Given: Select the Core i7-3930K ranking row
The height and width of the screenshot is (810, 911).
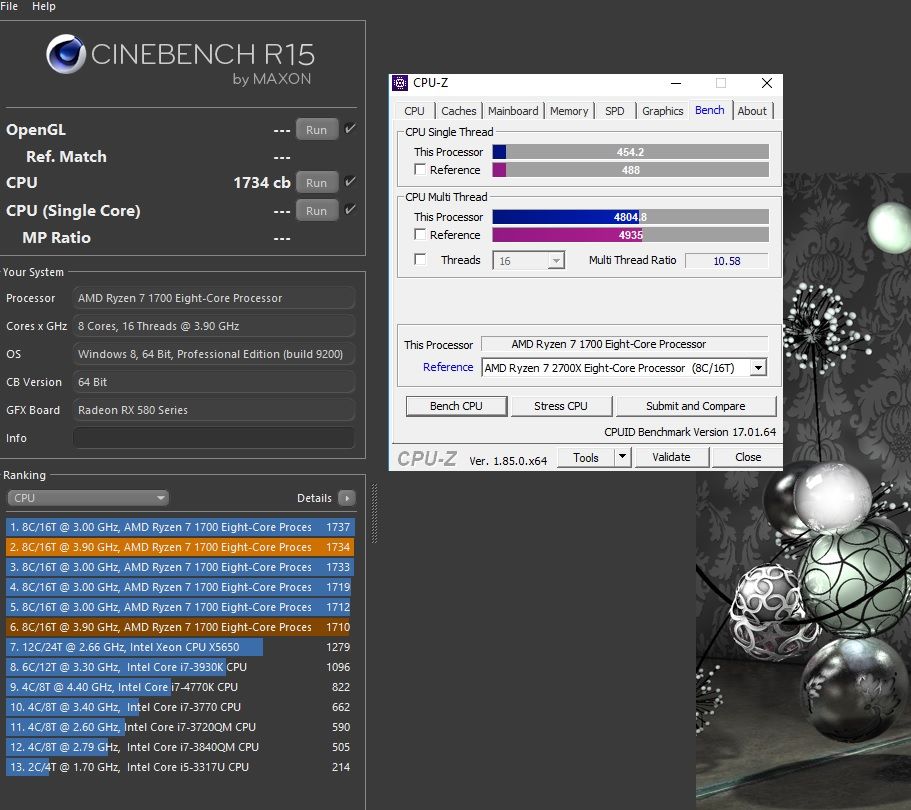Looking at the screenshot, I should (180, 667).
